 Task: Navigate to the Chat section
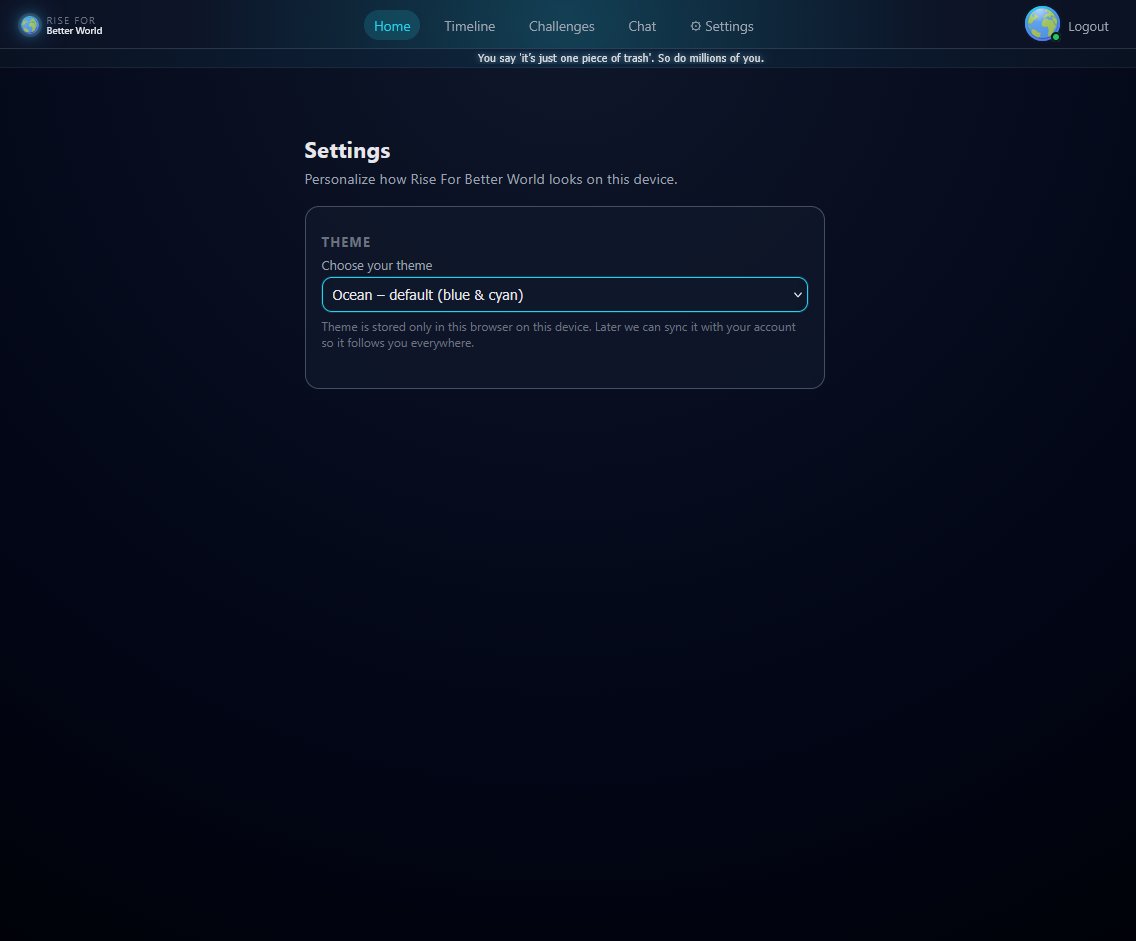click(642, 26)
